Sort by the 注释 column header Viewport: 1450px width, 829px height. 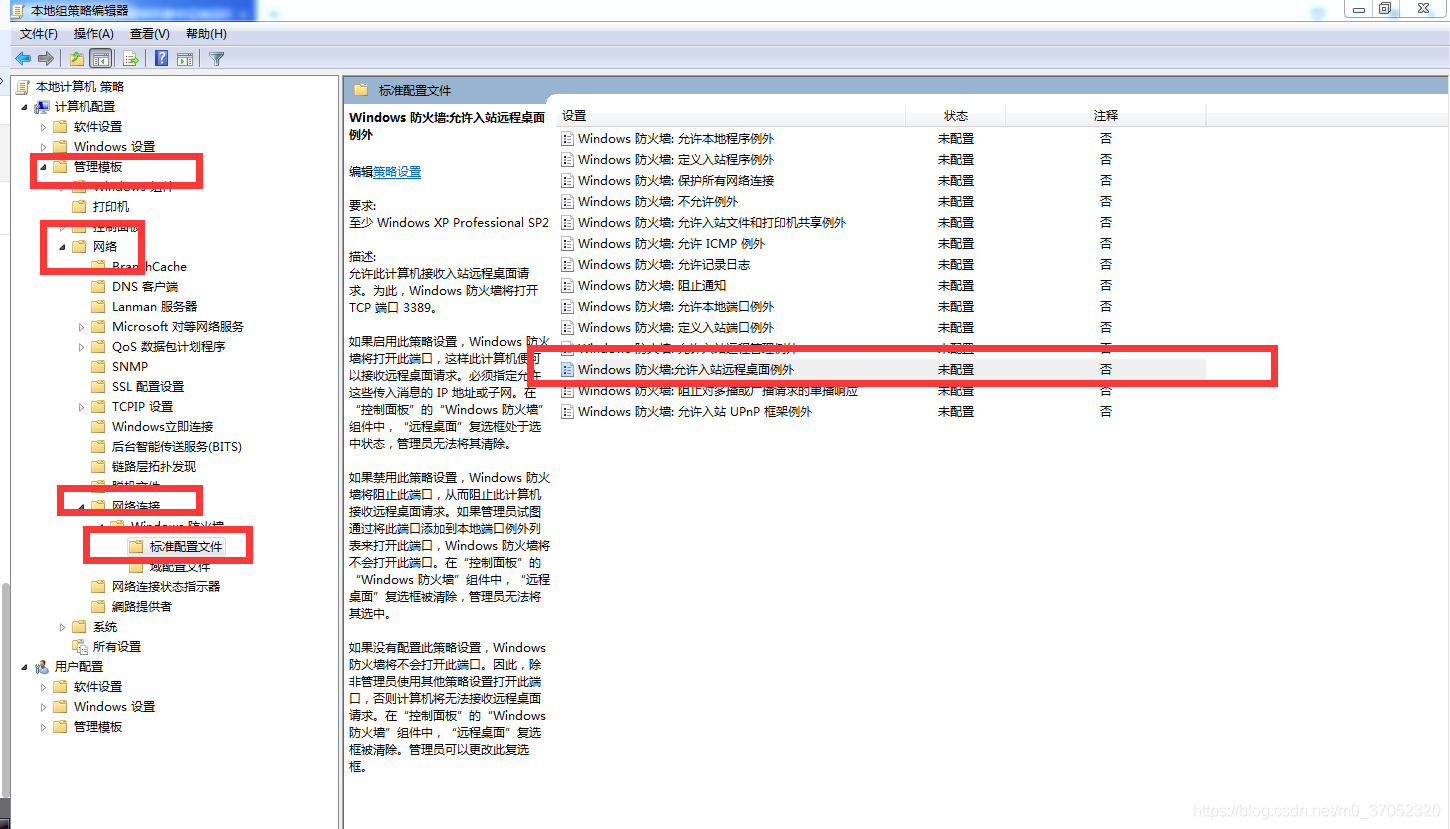tap(1106, 116)
